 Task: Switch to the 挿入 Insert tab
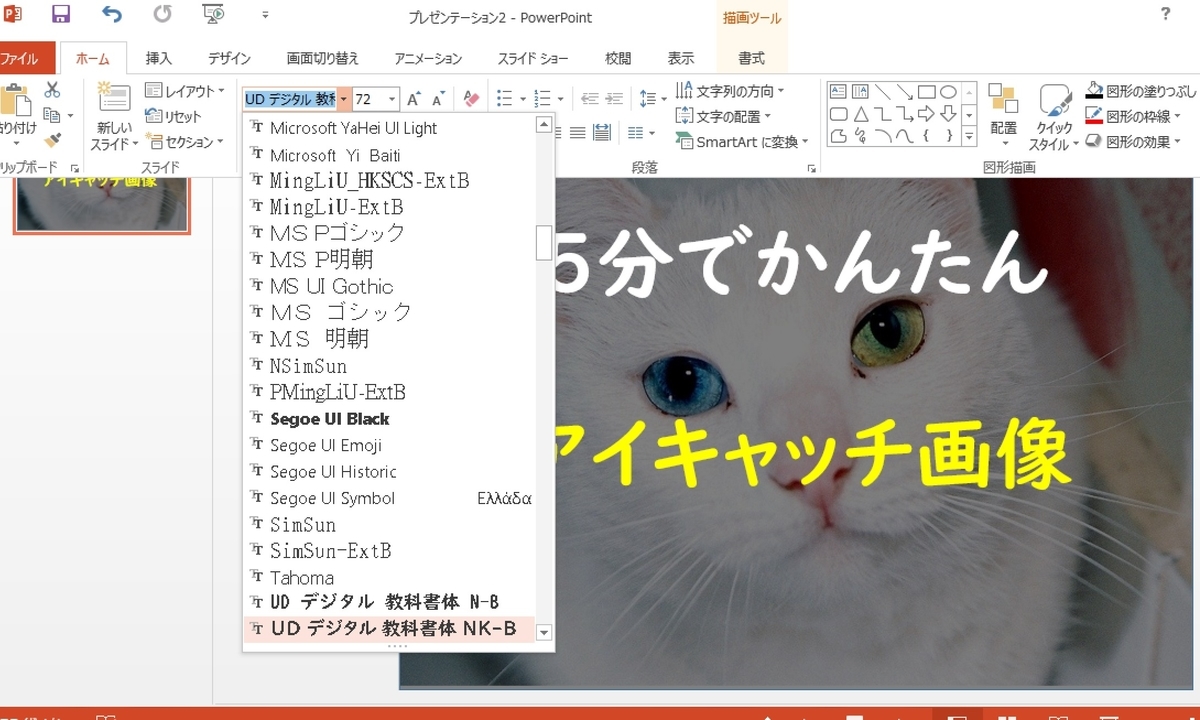pos(158,58)
